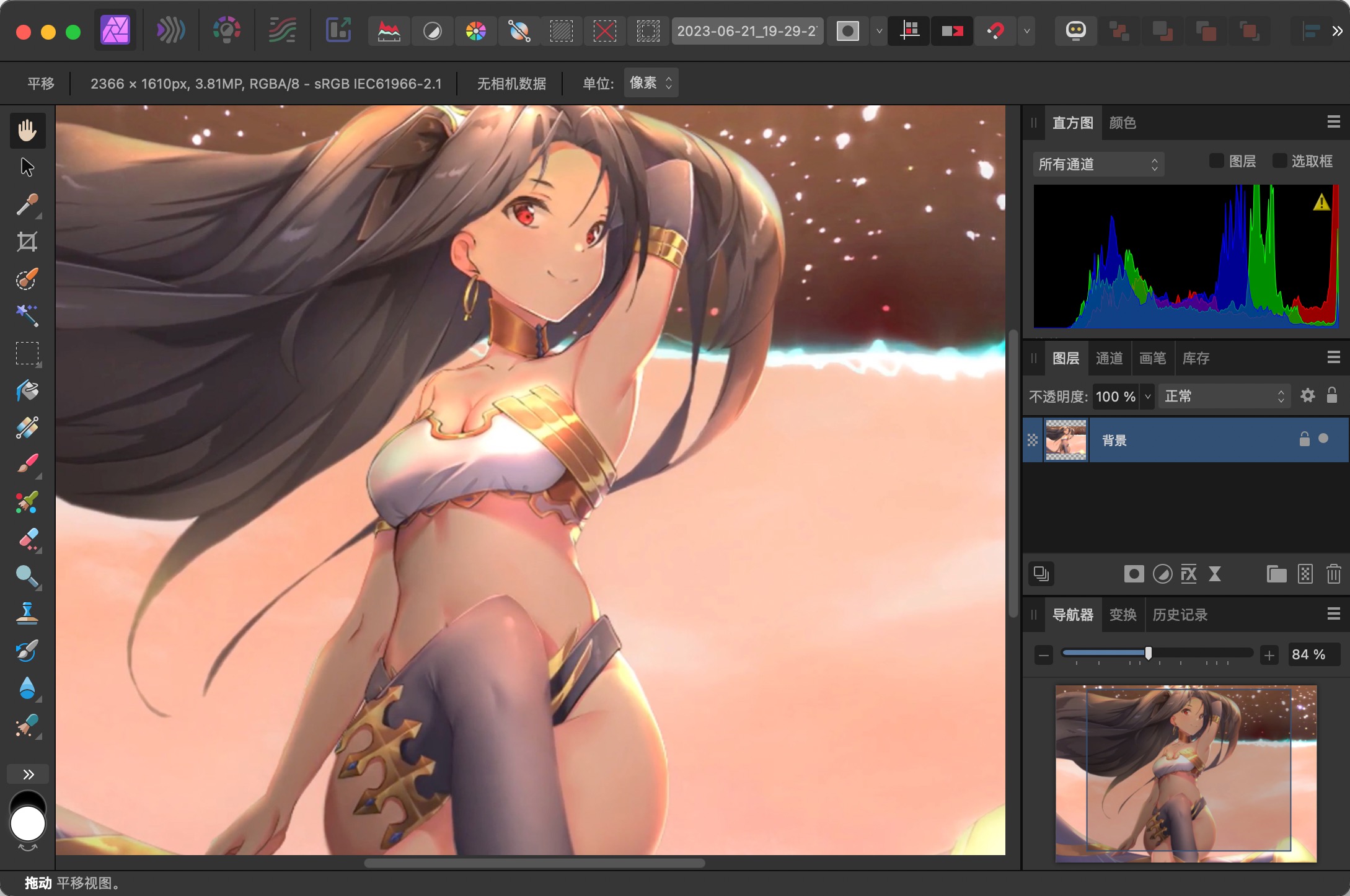The width and height of the screenshot is (1350, 896).
Task: Select the Paint Brush tool
Action: click(x=27, y=465)
